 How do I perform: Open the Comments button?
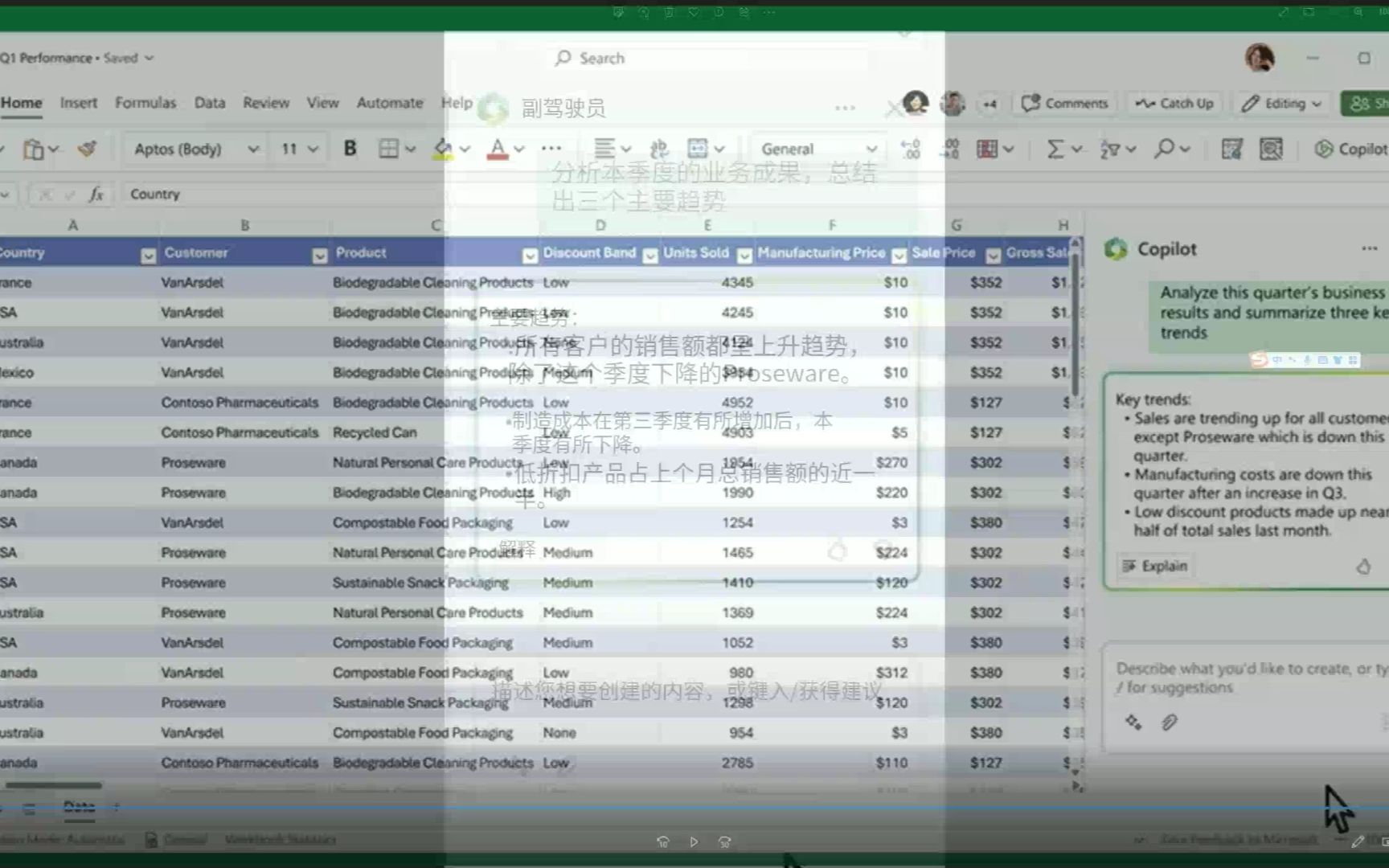(1064, 104)
